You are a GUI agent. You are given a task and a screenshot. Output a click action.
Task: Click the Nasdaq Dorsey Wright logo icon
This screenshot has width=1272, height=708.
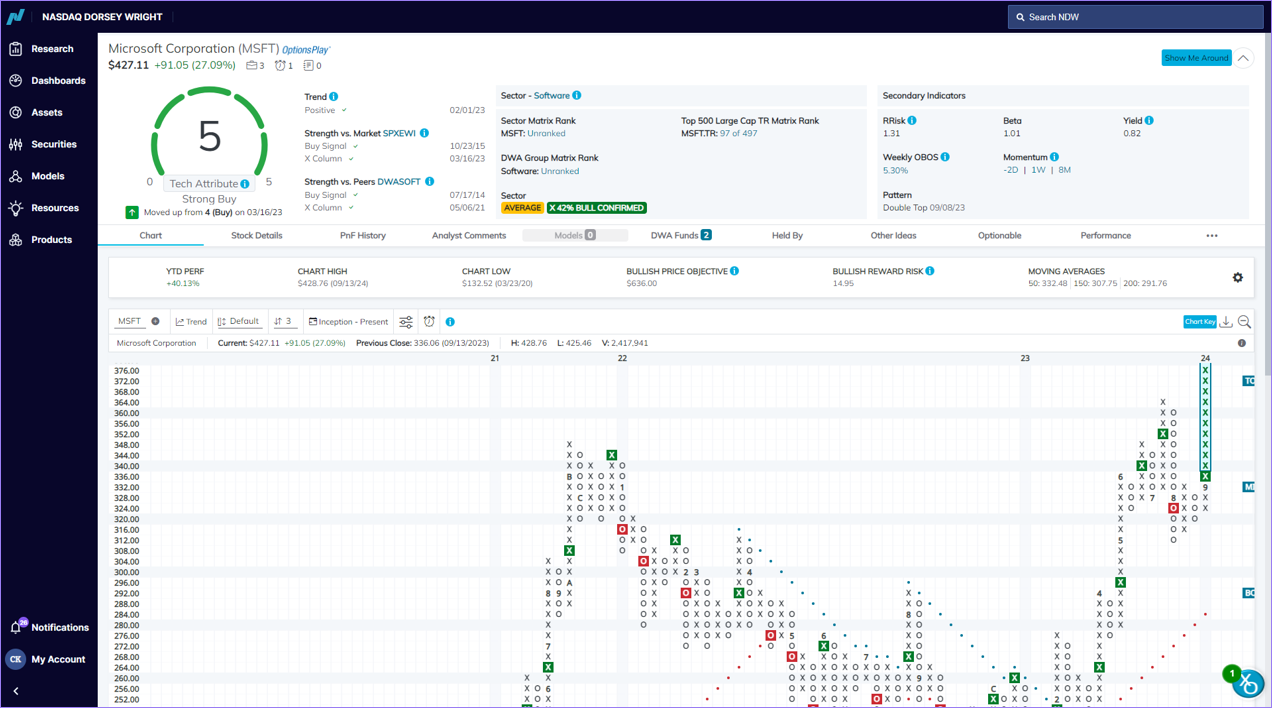[x=16, y=17]
